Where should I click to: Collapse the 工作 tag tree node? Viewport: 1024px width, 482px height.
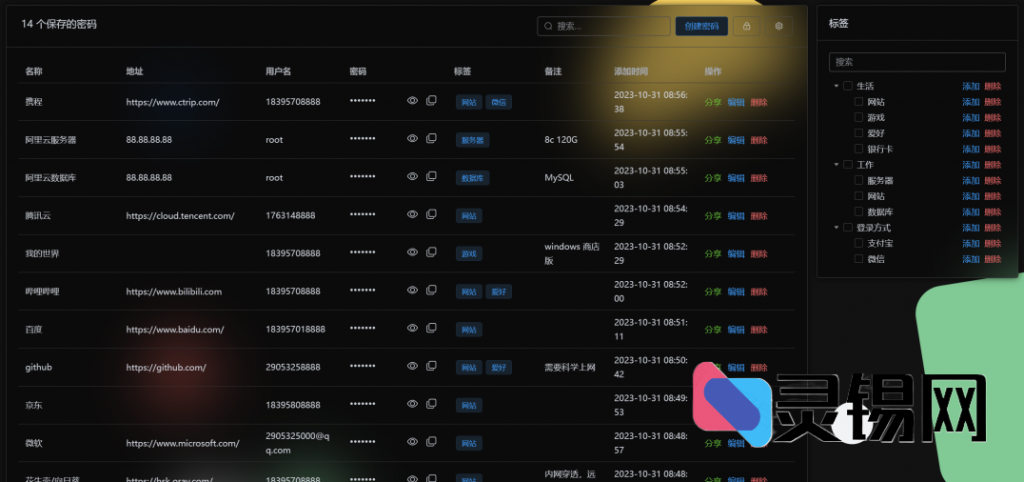point(836,164)
